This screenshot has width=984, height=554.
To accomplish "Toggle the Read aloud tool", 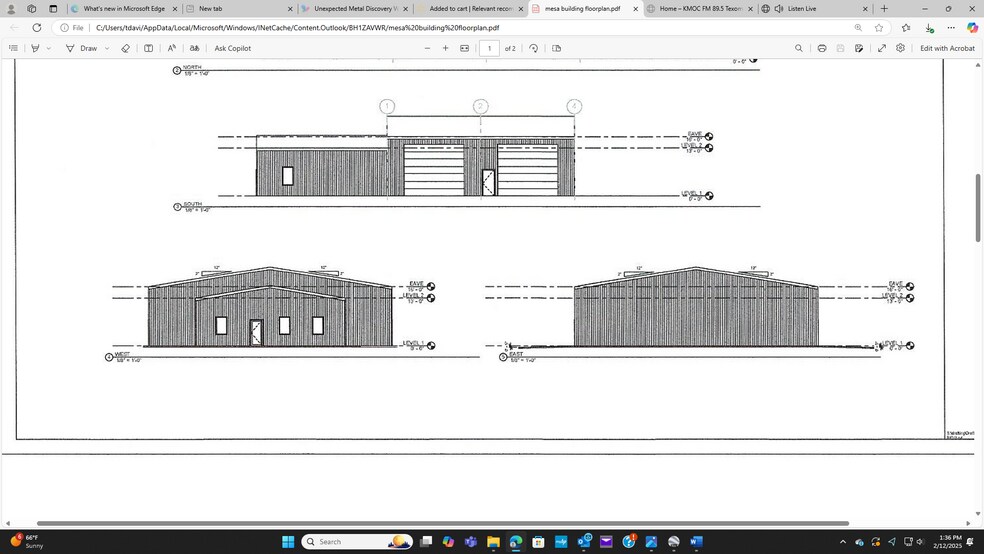I will click(x=171, y=48).
